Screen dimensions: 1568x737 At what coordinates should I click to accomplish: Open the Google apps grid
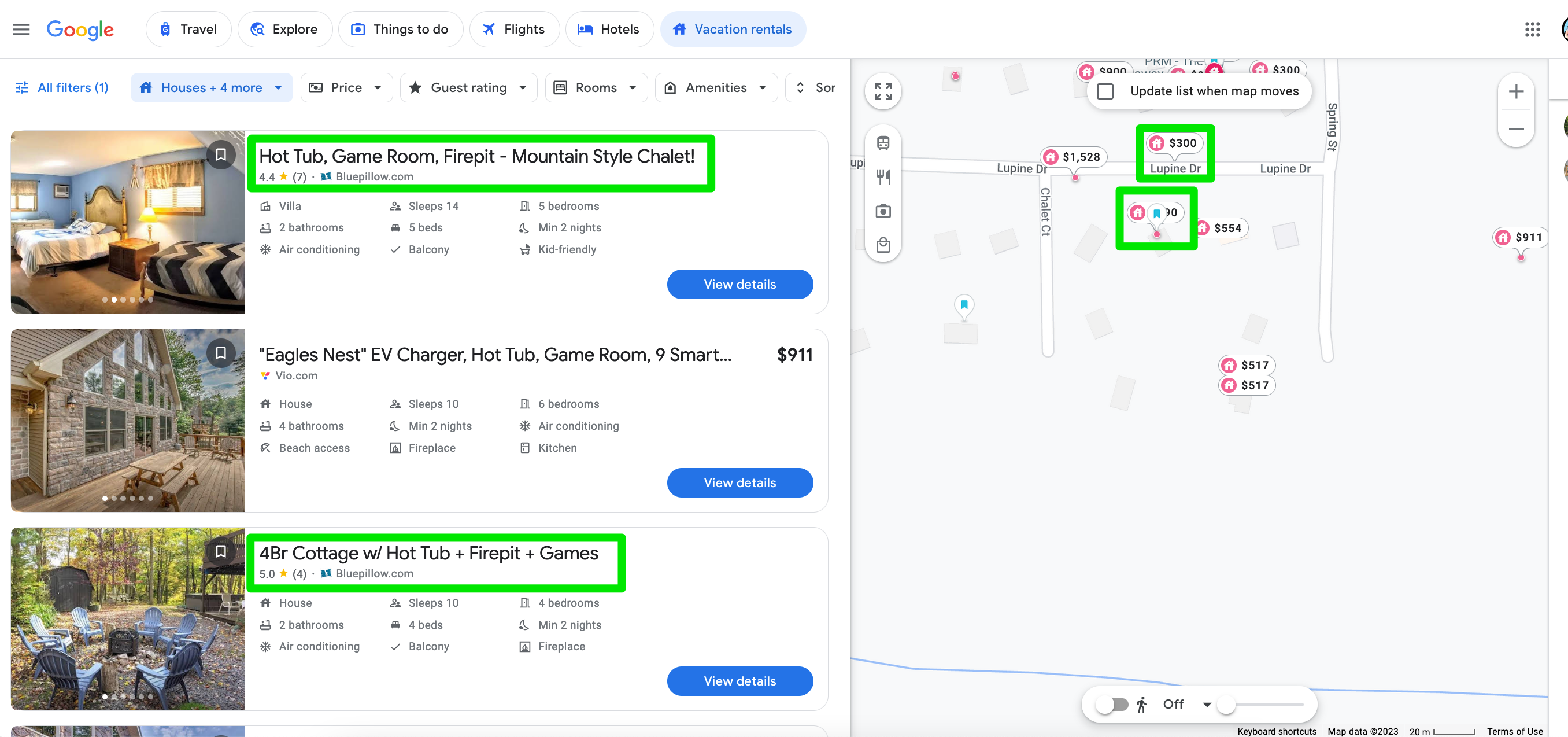1532,30
